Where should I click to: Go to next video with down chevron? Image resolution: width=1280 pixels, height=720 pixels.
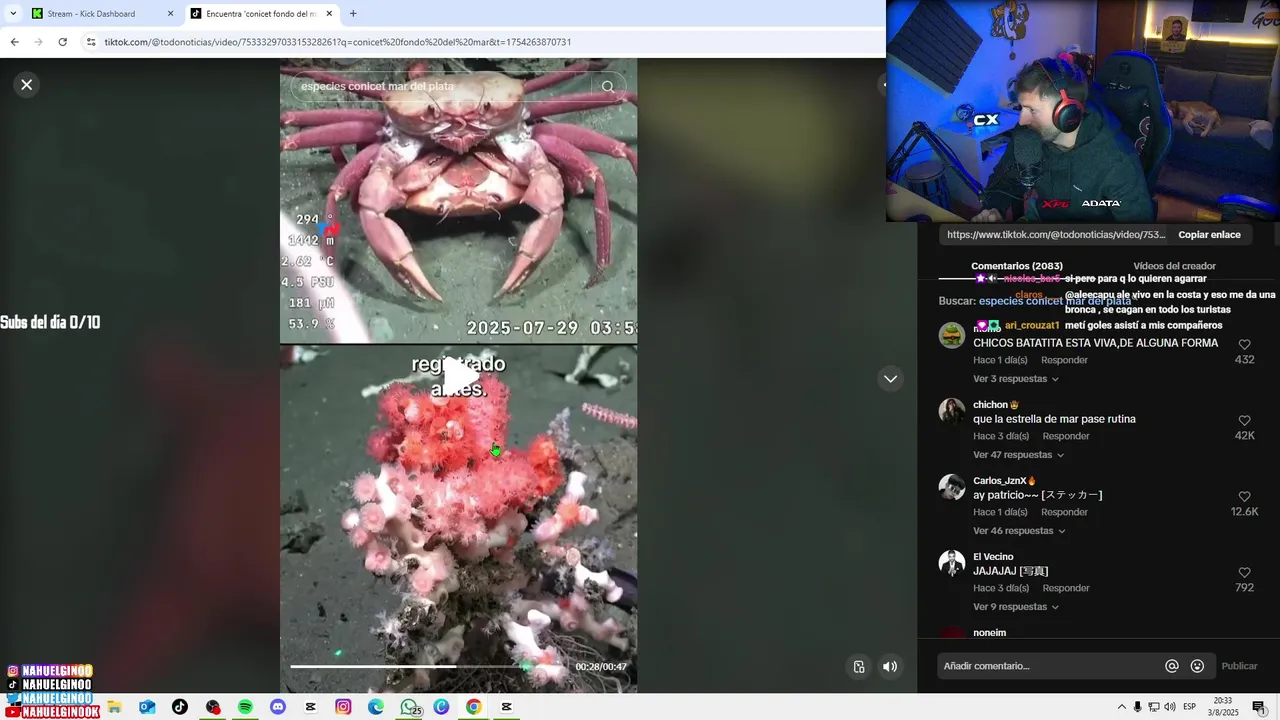tap(890, 379)
